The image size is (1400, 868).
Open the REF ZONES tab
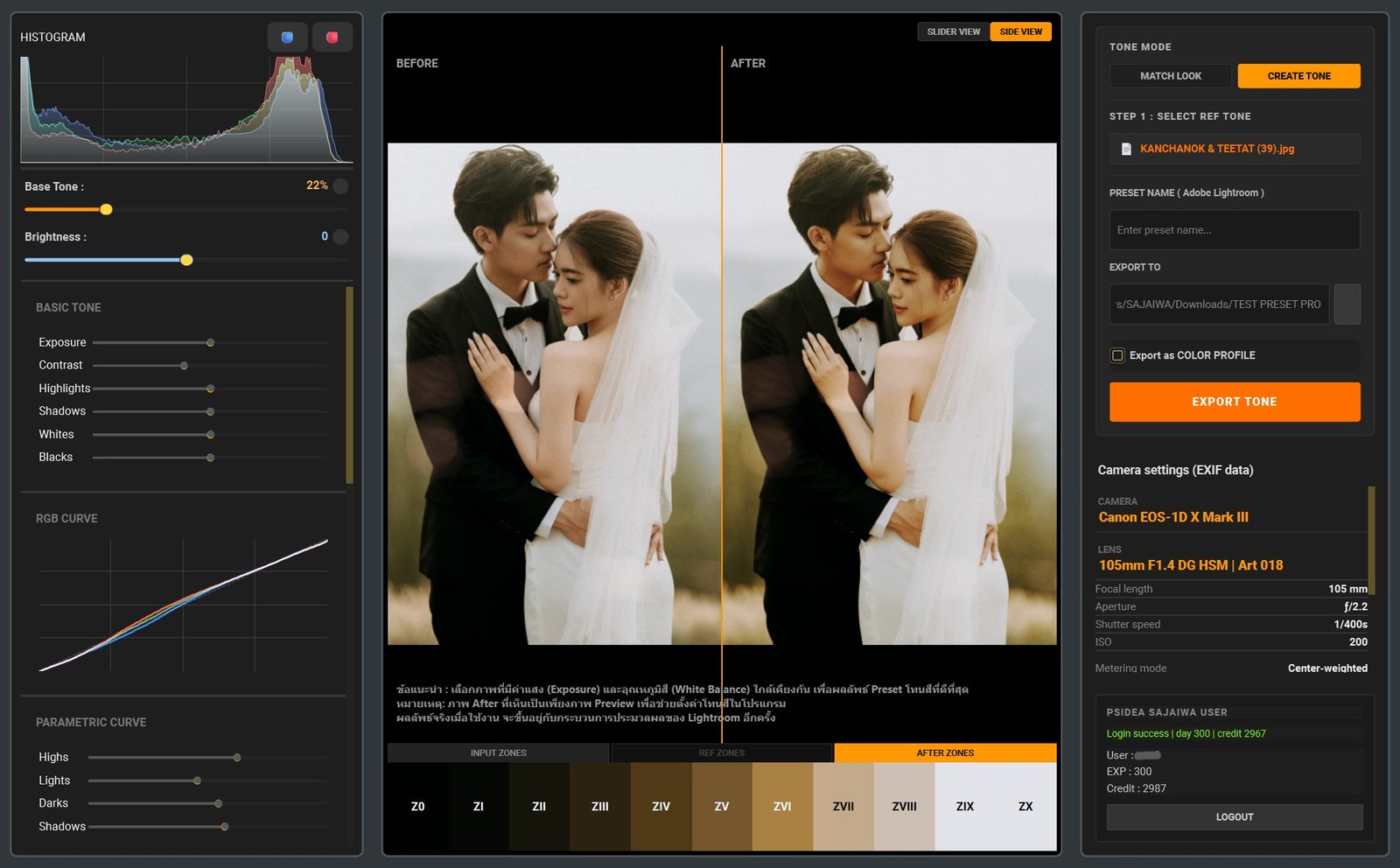tap(720, 752)
